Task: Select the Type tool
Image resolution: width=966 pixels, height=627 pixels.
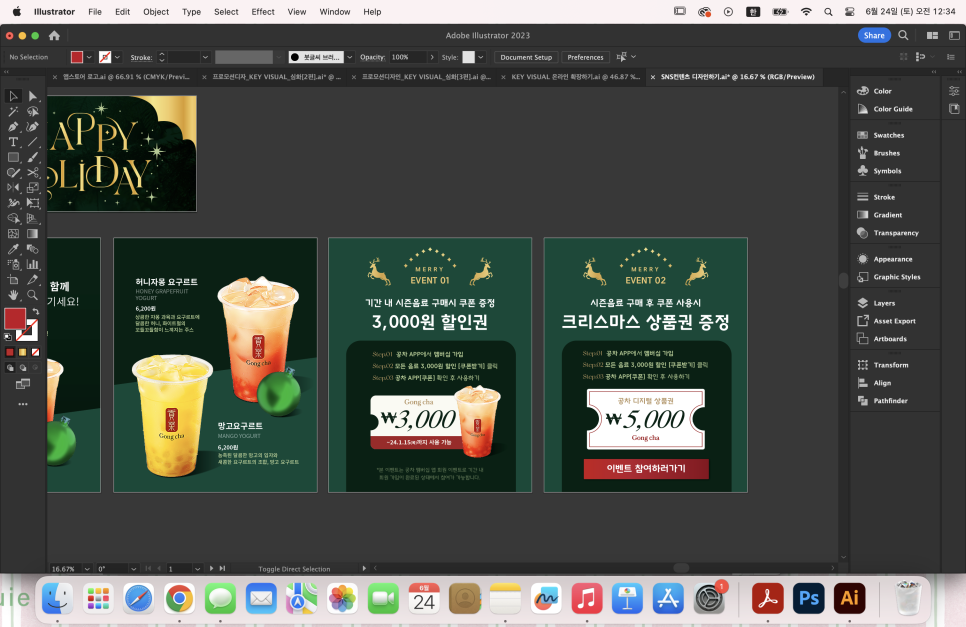Action: pos(13,142)
